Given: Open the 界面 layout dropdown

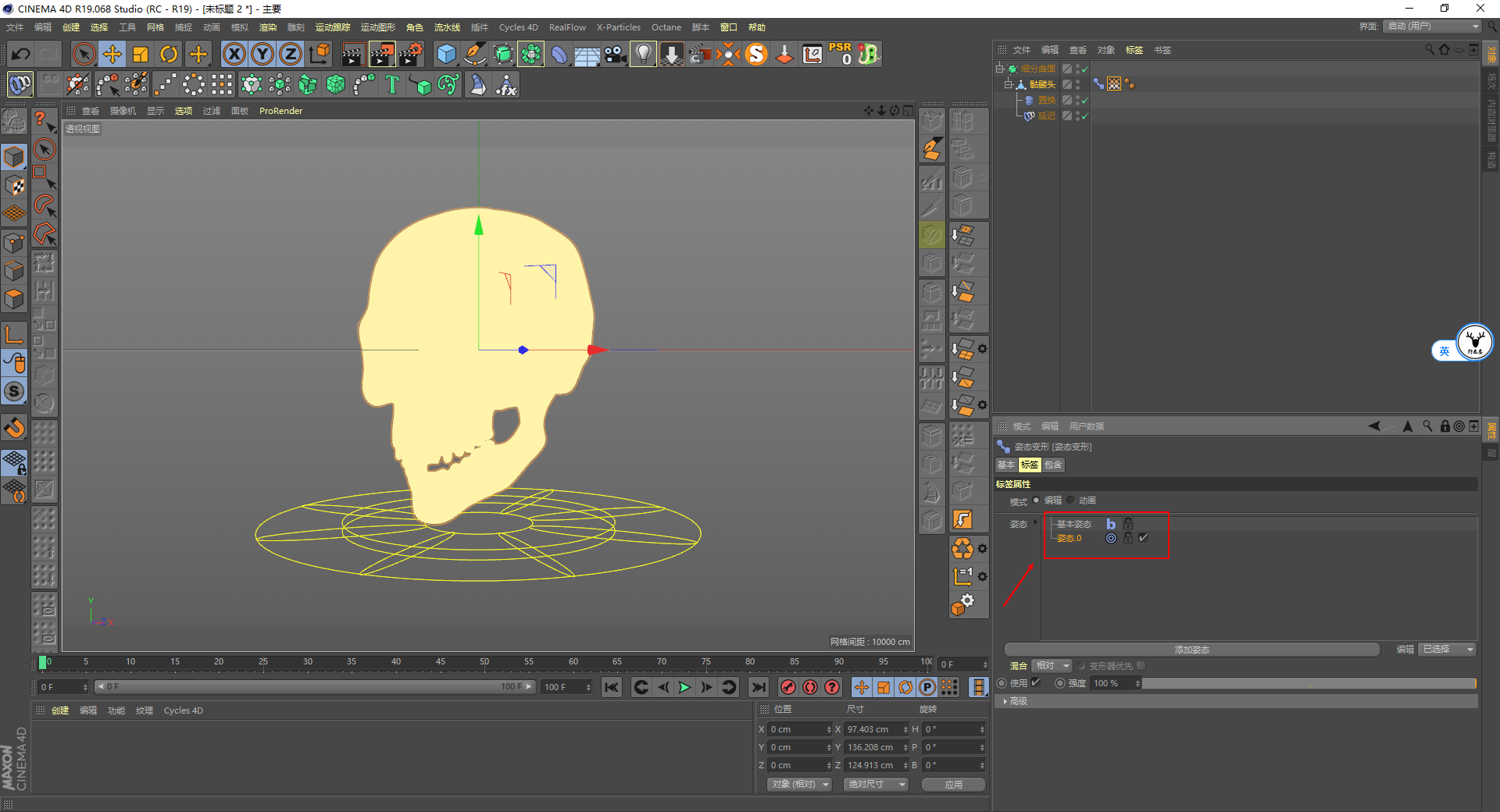Looking at the screenshot, I should pyautogui.click(x=1432, y=27).
